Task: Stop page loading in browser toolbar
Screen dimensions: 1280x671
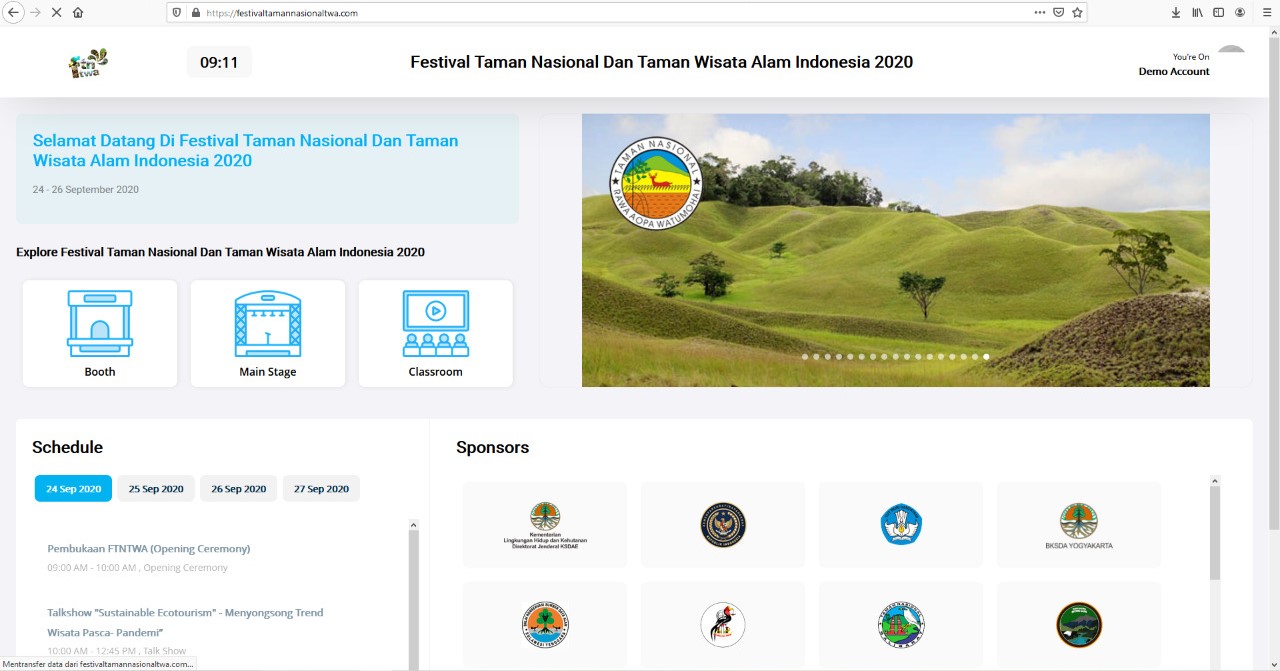Action: click(55, 13)
